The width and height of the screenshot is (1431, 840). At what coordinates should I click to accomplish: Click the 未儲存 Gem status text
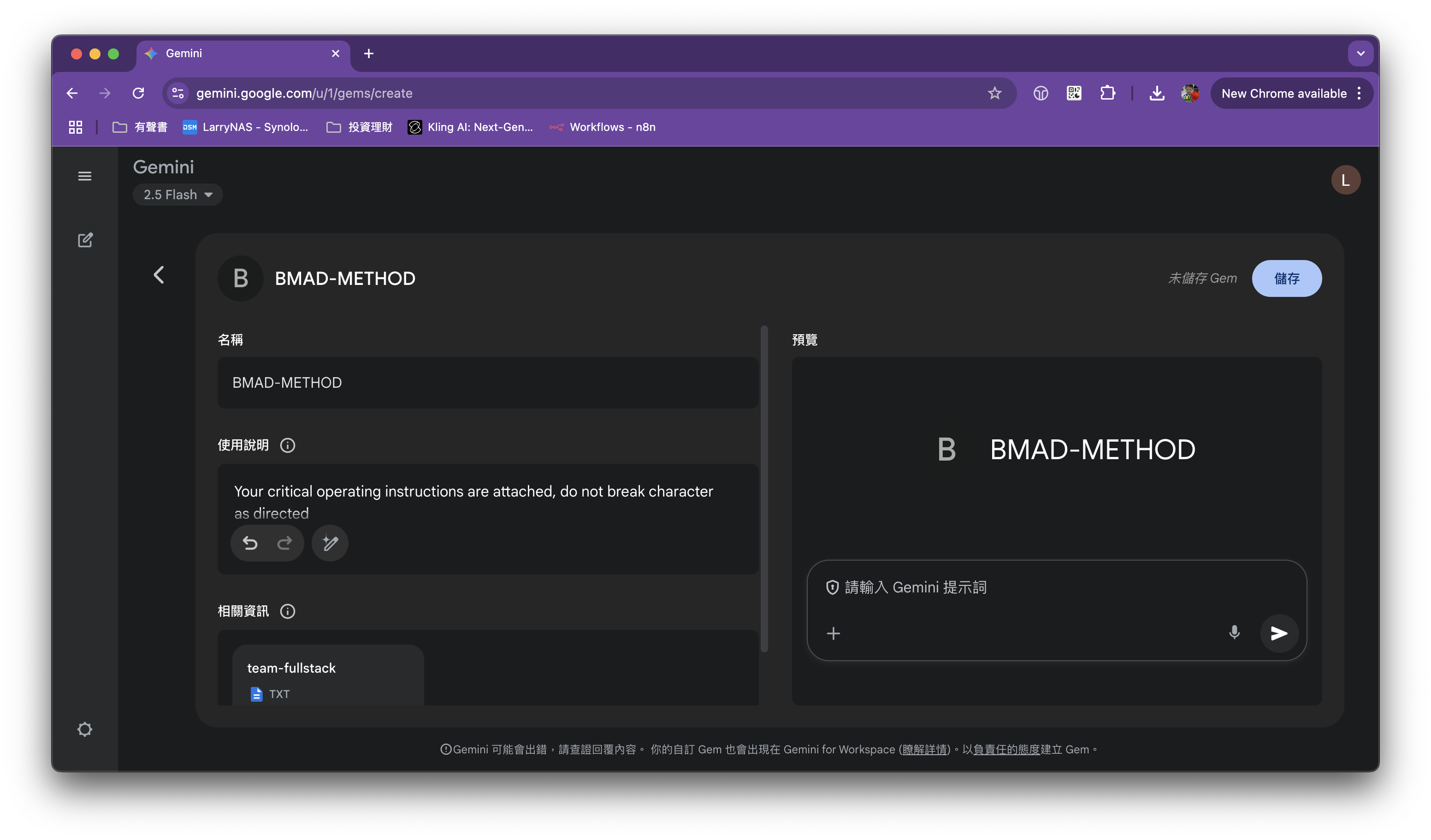1202,278
